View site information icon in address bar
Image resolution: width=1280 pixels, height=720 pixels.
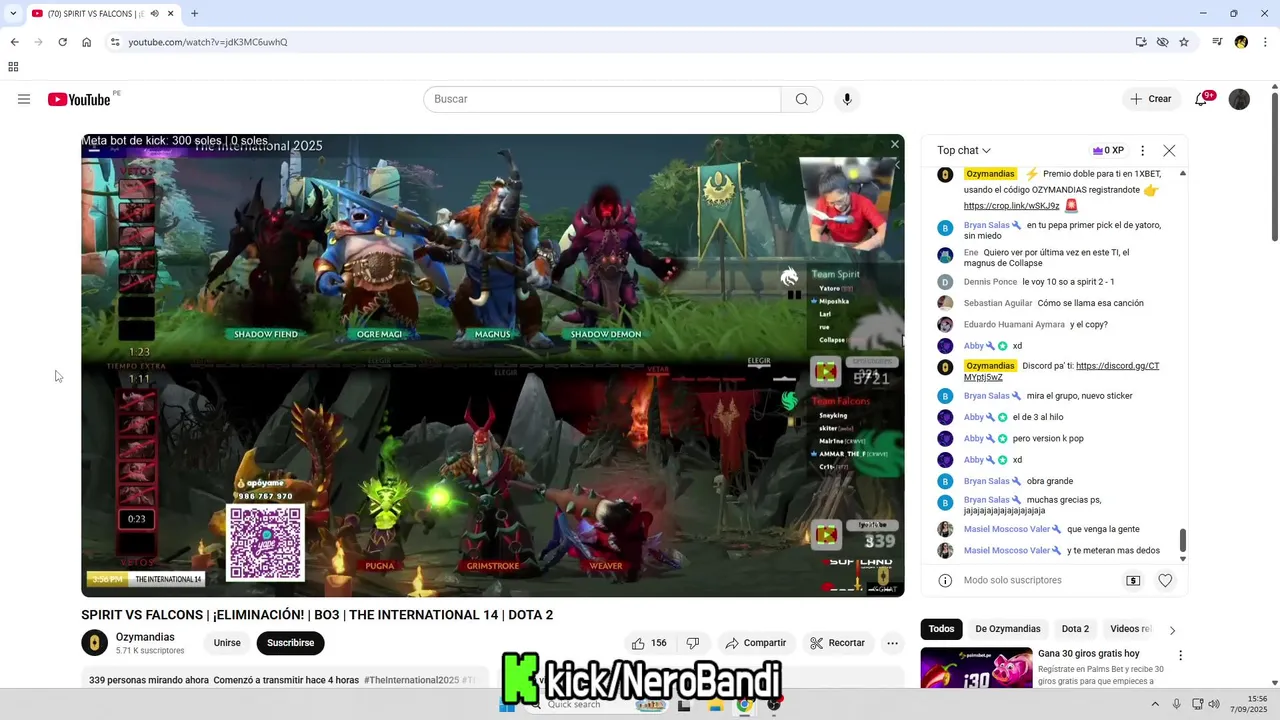[115, 42]
